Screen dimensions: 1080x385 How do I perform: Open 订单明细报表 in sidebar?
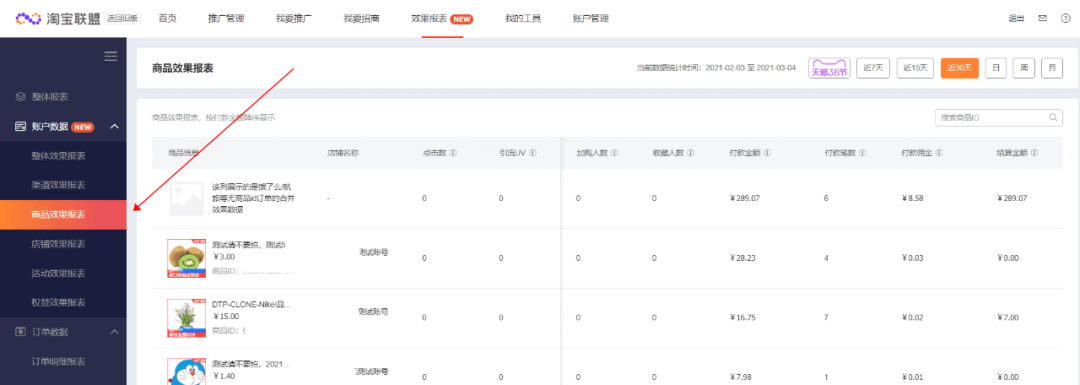coord(59,362)
